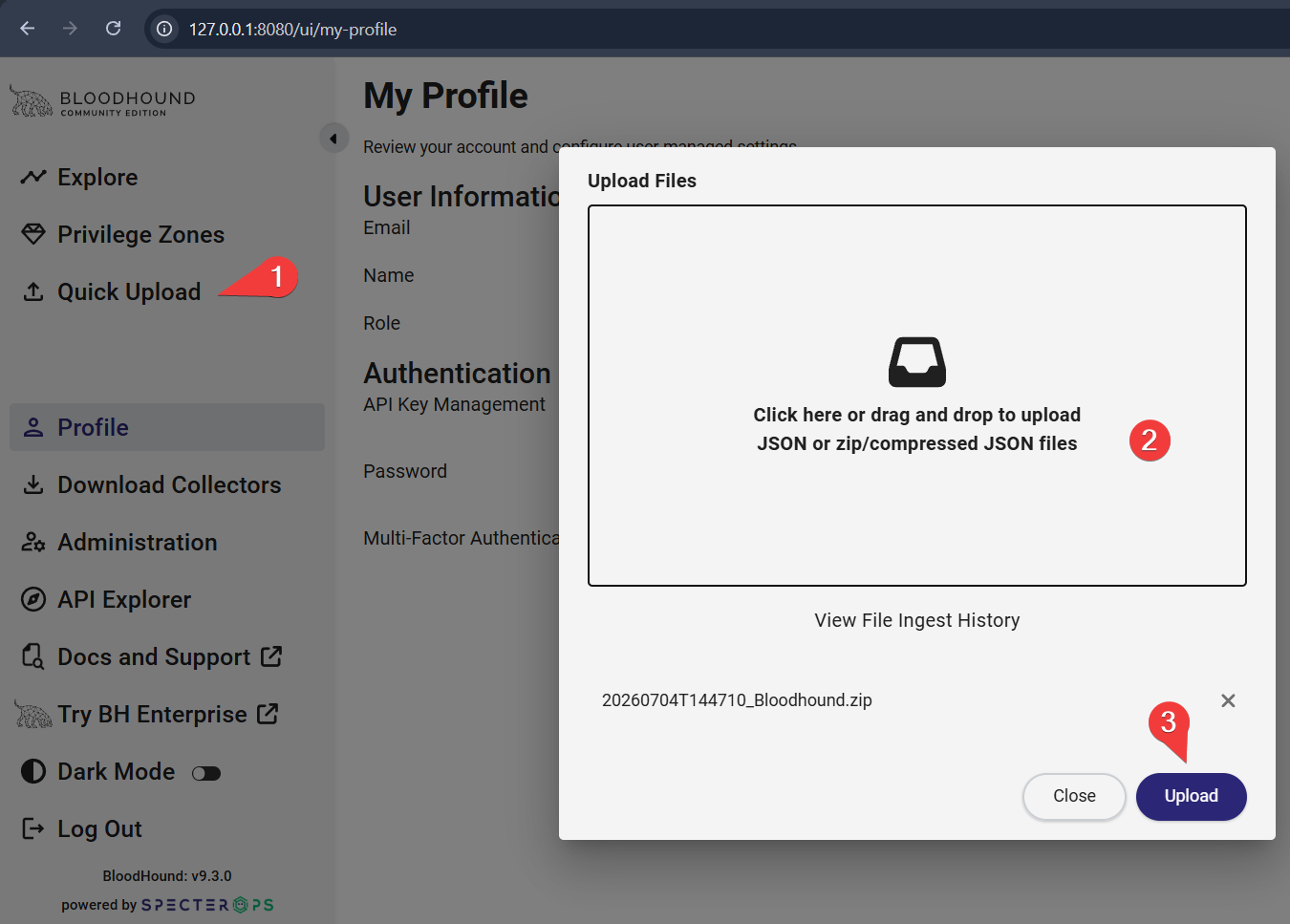
Task: Click the Dark Mode half-circle icon
Action: [33, 771]
